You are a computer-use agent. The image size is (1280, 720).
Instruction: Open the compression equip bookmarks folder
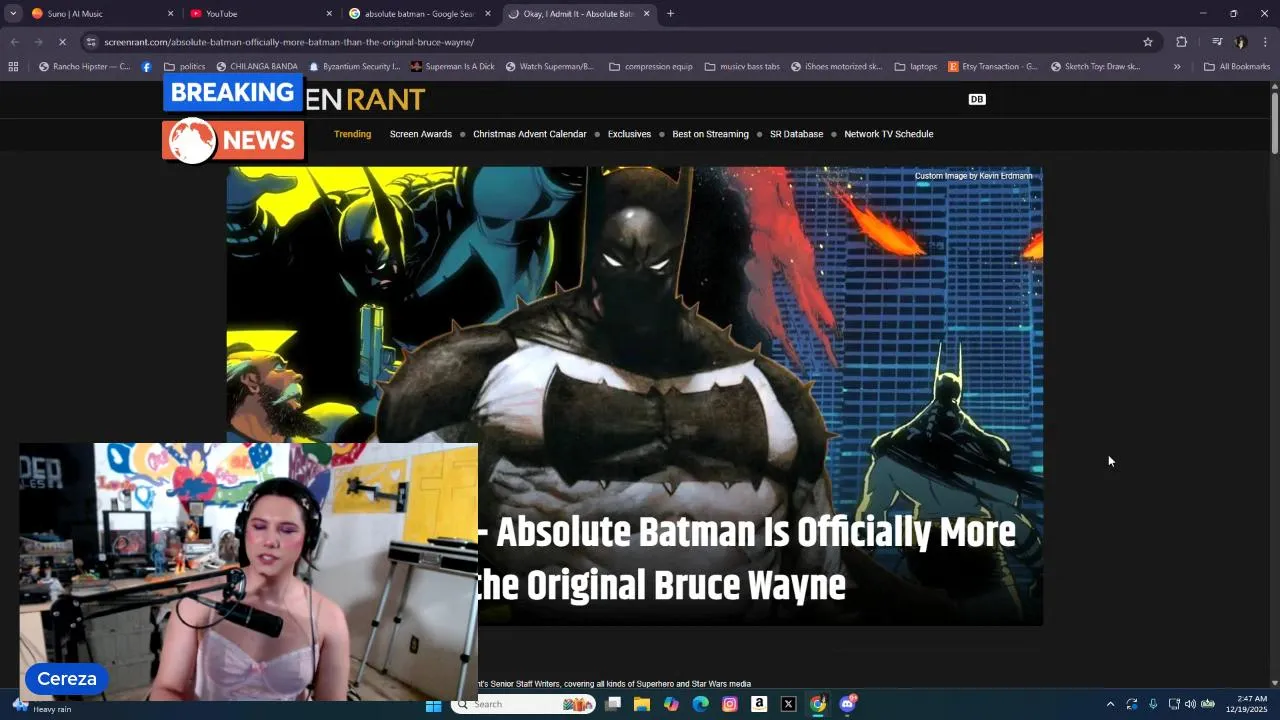click(x=650, y=67)
